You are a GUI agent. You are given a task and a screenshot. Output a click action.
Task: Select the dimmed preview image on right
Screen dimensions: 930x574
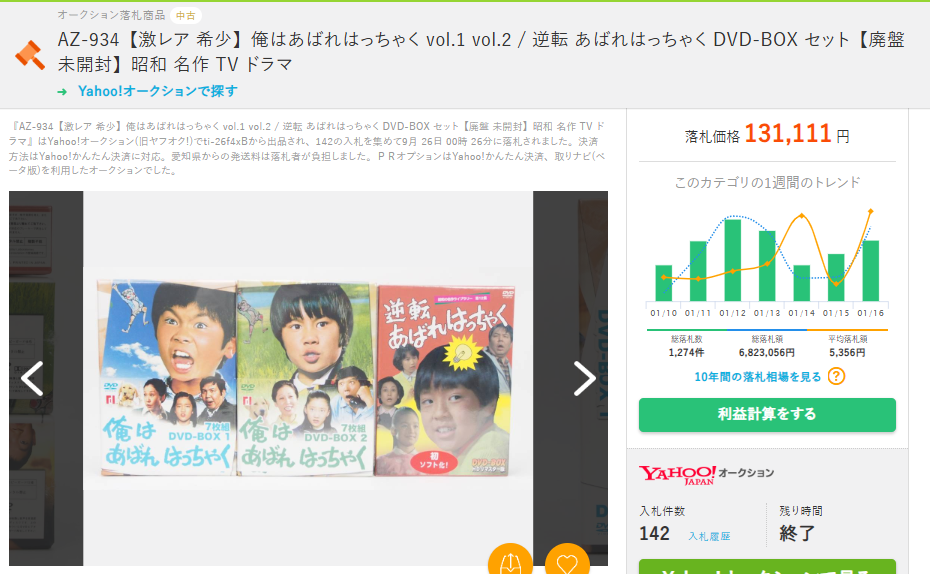tap(571, 378)
